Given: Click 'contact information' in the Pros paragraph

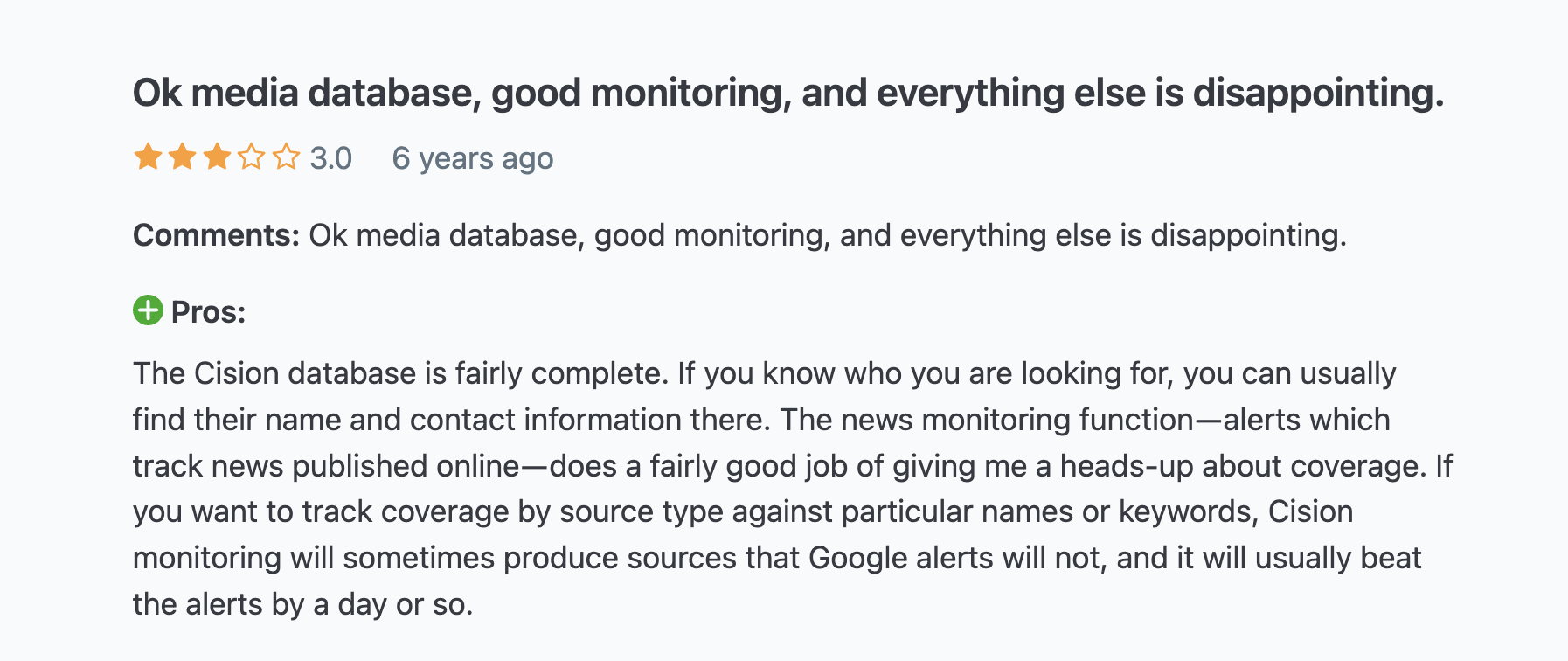Looking at the screenshot, I should point(545,420).
